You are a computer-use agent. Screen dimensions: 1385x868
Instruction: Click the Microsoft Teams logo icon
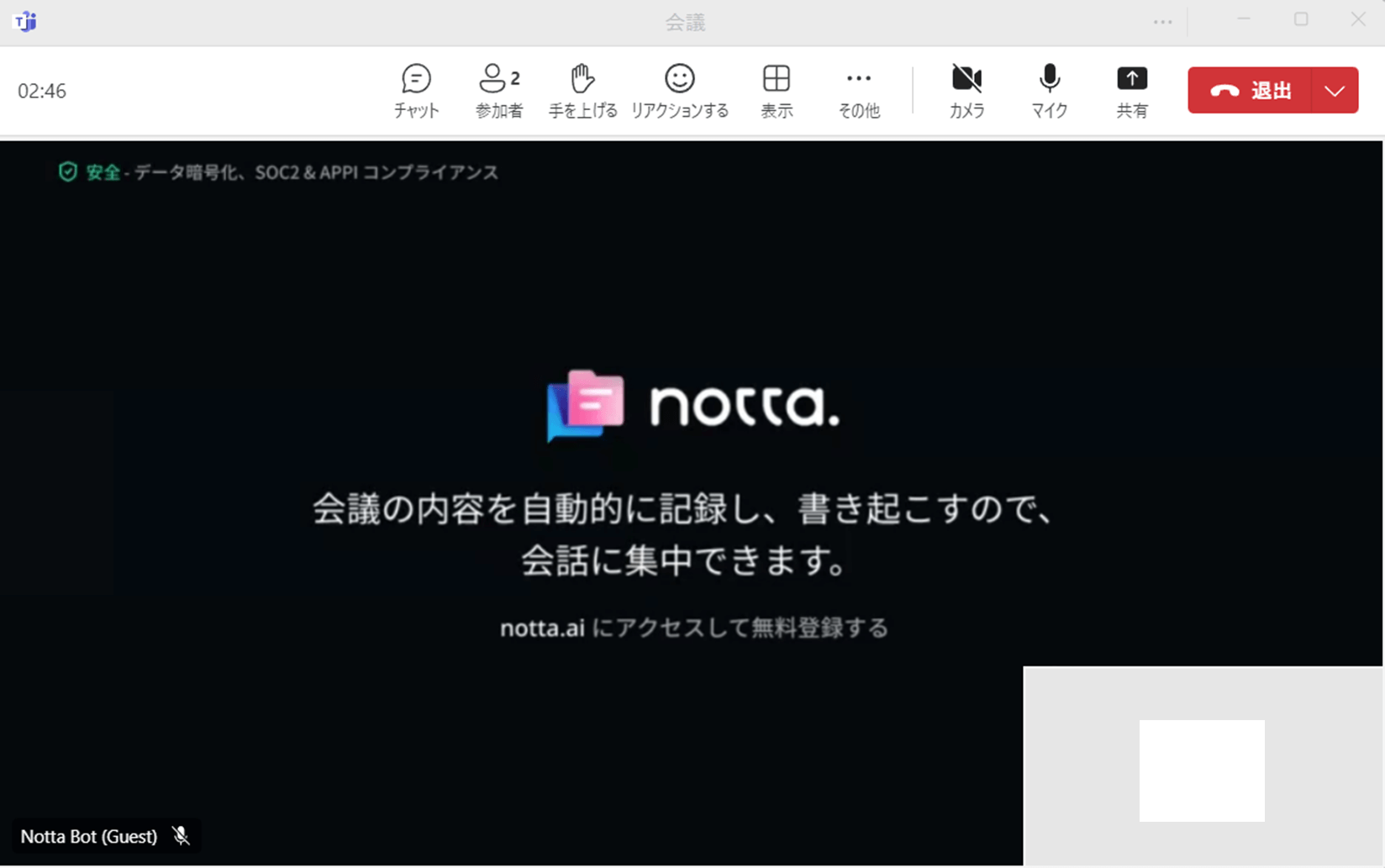click(26, 21)
